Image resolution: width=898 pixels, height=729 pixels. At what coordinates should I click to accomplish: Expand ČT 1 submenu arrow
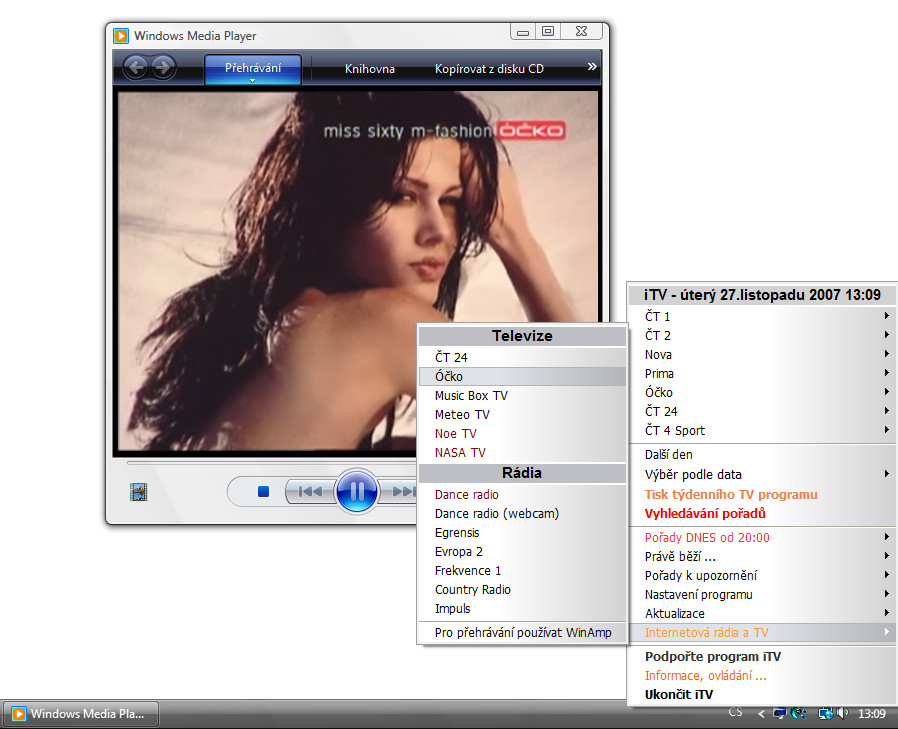click(886, 316)
